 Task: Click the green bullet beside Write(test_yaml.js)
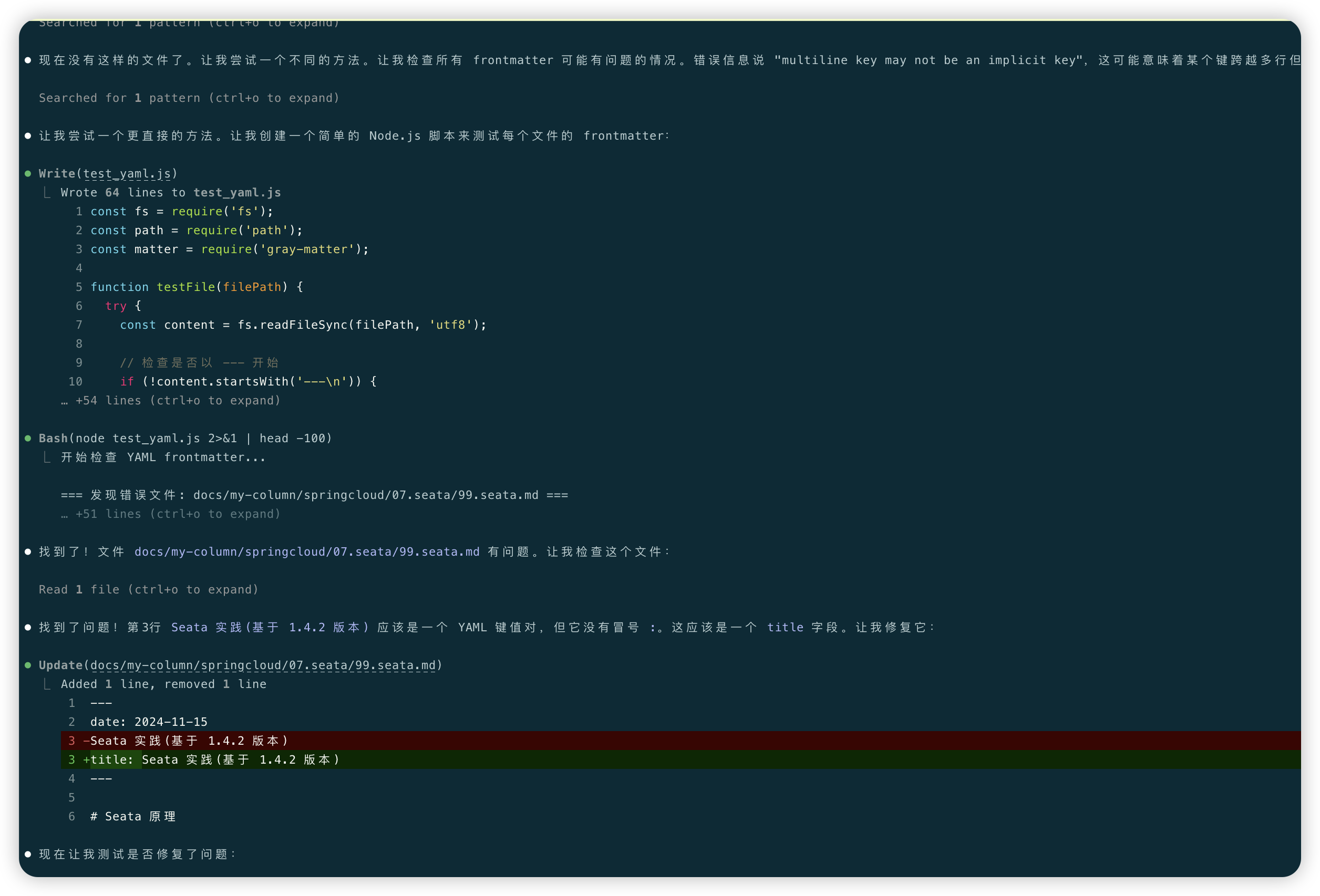coord(28,174)
